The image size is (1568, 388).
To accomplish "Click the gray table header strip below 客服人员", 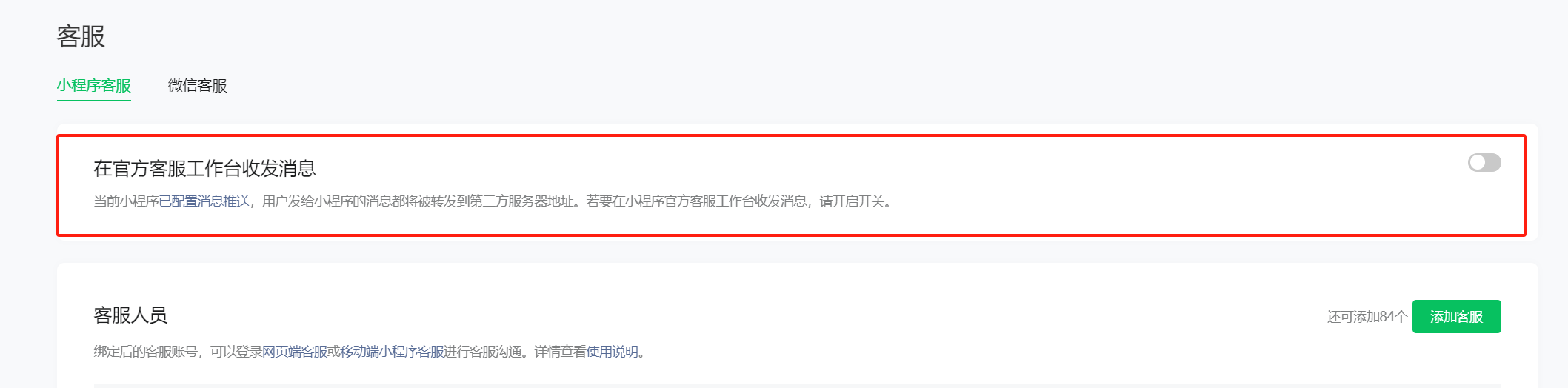I will pyautogui.click(x=797, y=386).
